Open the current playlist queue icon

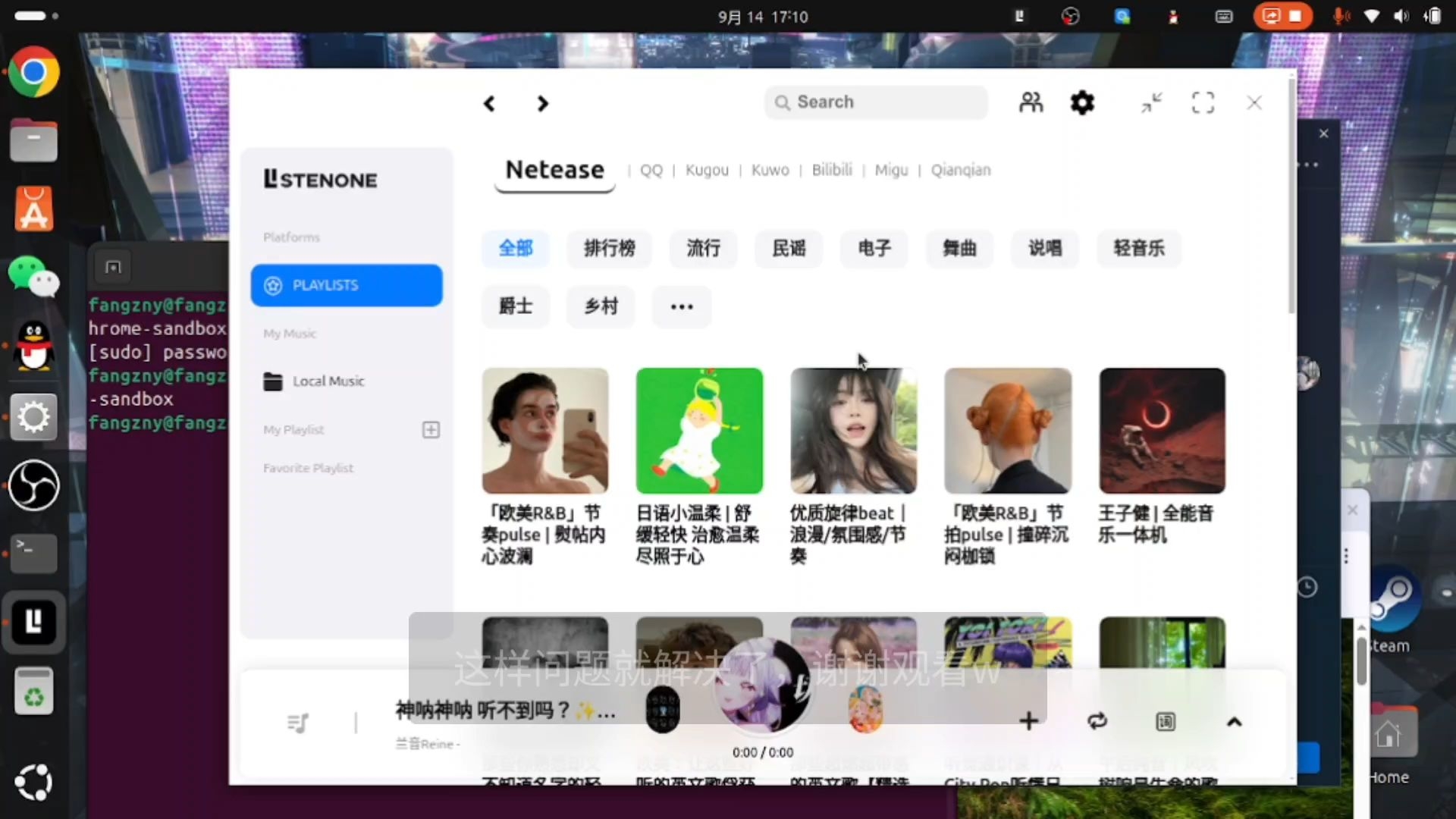tap(298, 723)
